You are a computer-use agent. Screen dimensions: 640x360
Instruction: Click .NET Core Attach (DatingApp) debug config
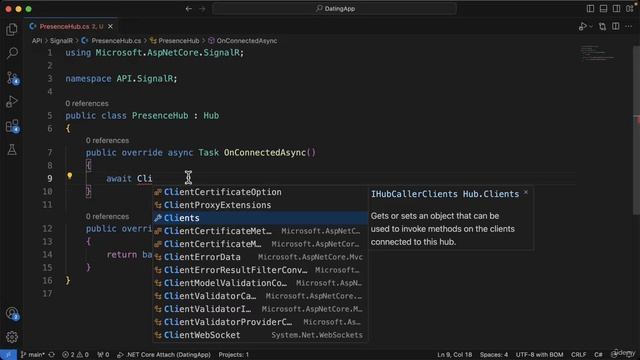164,355
